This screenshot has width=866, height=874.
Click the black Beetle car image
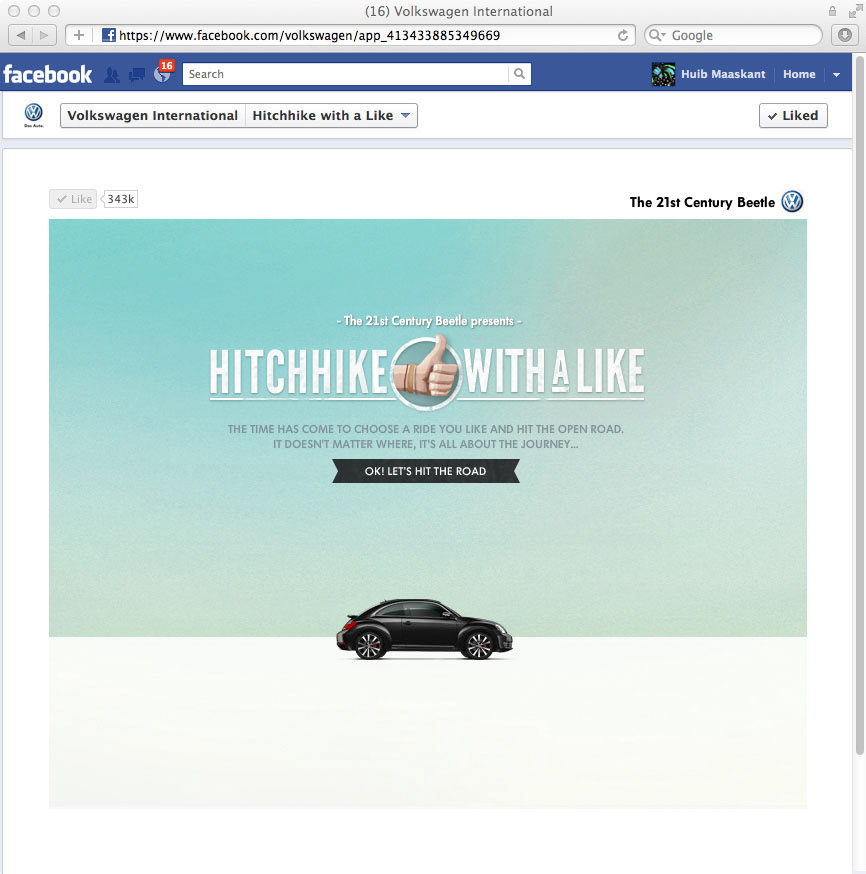(424, 629)
